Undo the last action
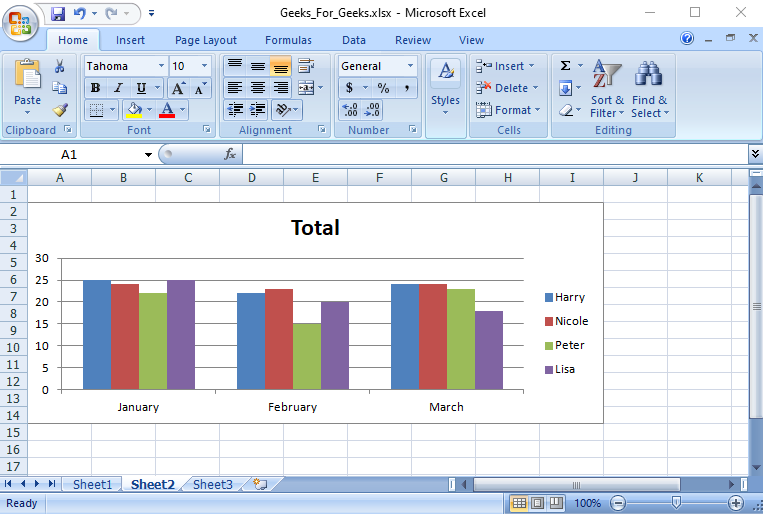Image resolution: width=763 pixels, height=514 pixels. point(80,13)
